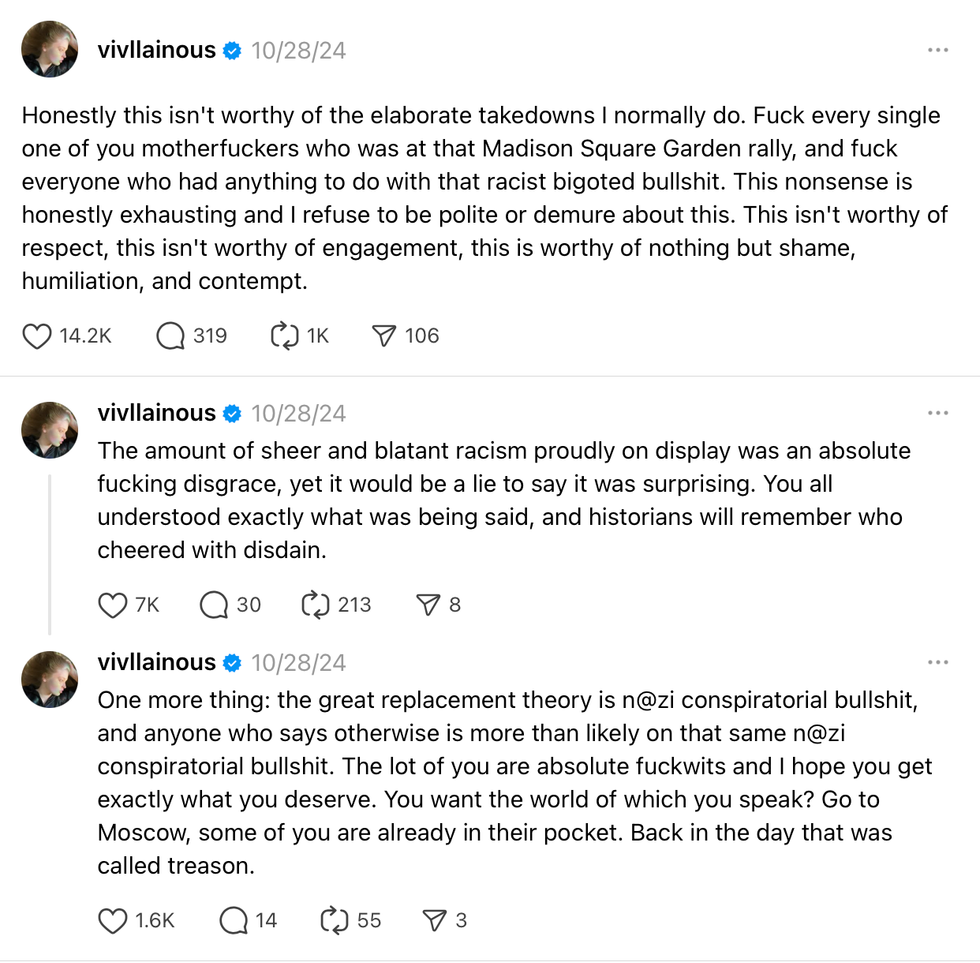The height and width of the screenshot is (963, 980).
Task: Open replies on post with 319 comments
Action: click(171, 336)
